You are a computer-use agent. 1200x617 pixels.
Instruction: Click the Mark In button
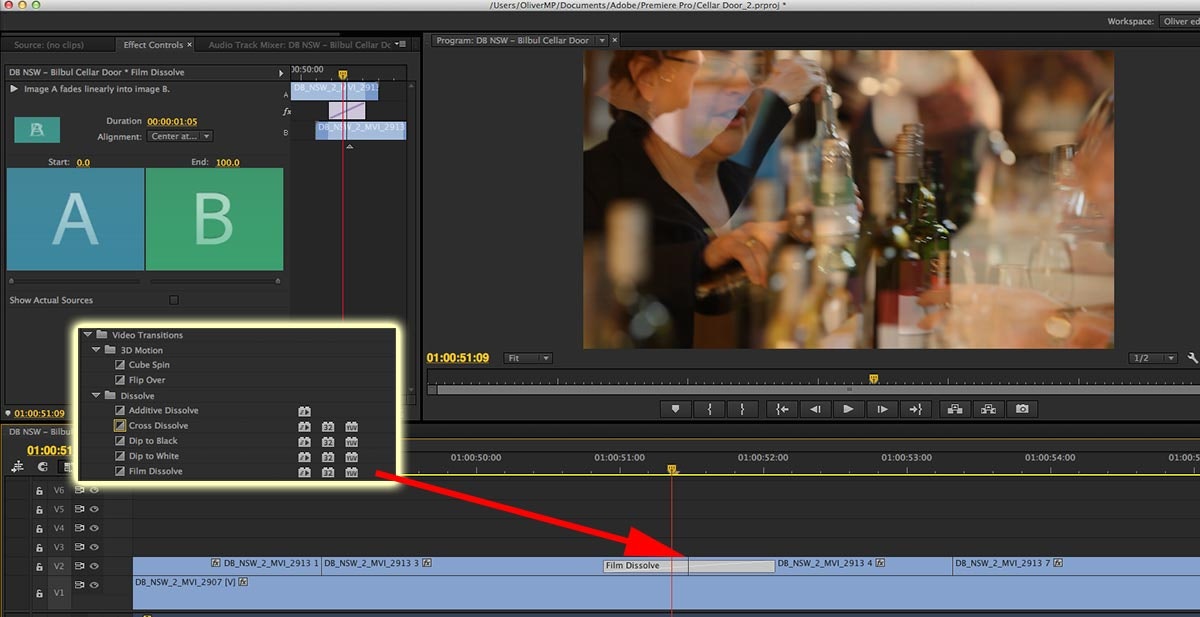pos(709,409)
